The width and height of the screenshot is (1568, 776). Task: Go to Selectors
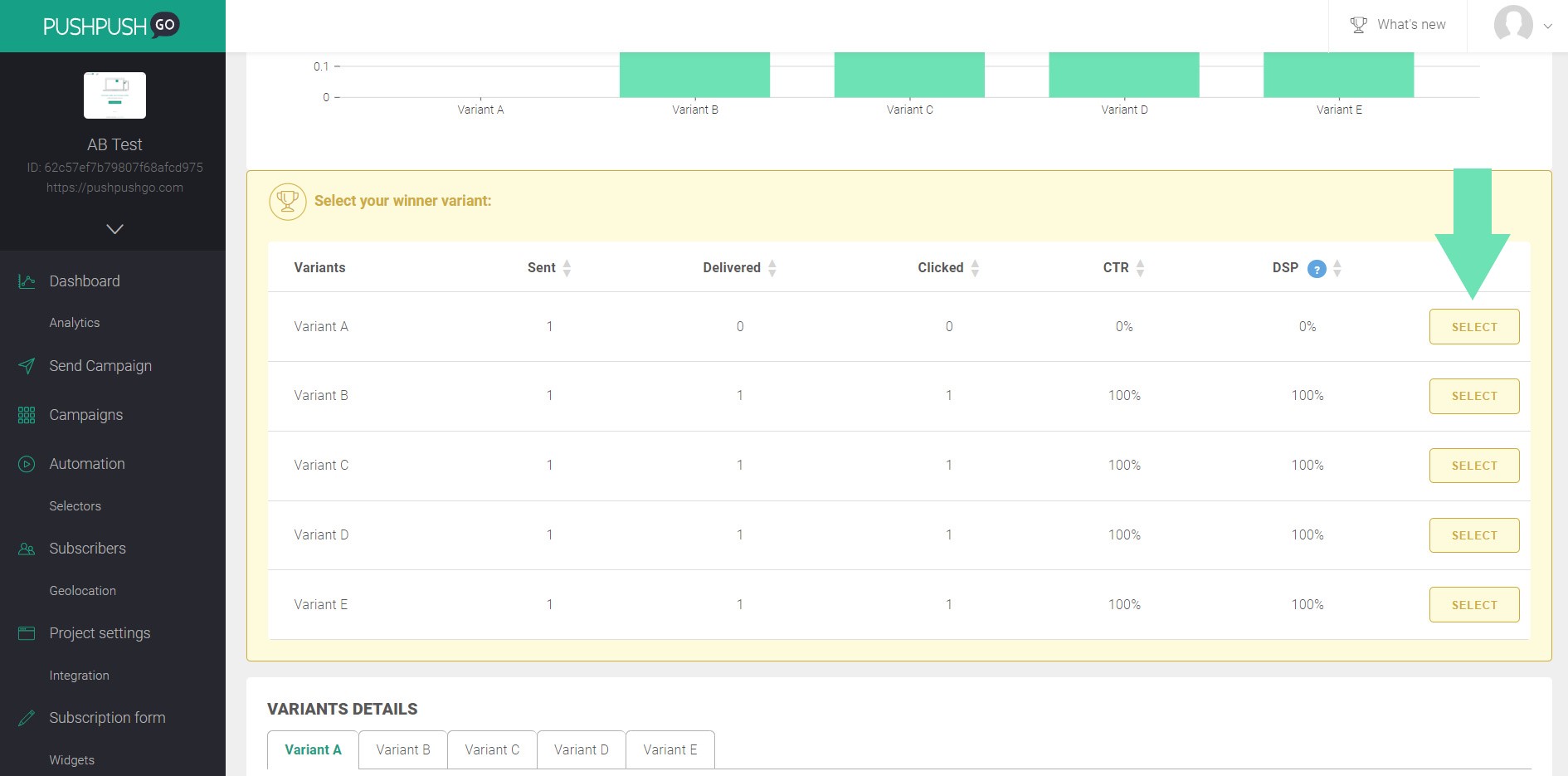[x=75, y=506]
